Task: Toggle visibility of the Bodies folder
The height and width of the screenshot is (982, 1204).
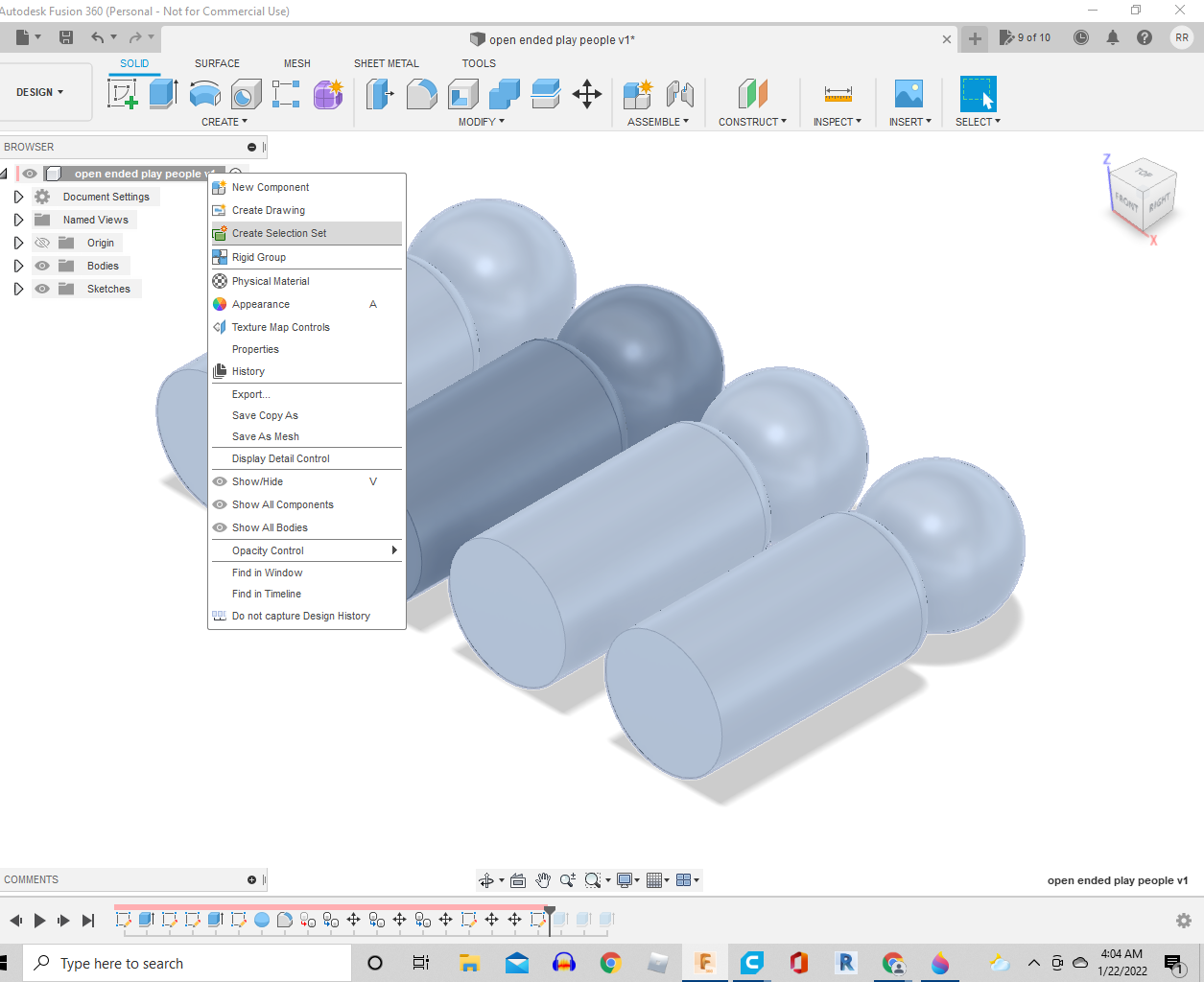Action: click(x=42, y=266)
